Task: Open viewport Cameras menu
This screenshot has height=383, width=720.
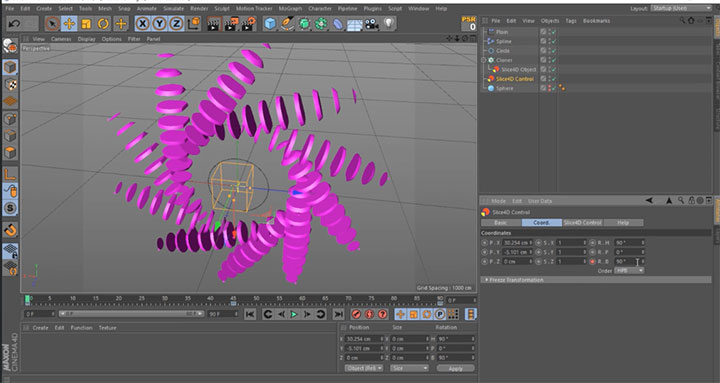Action: click(x=61, y=39)
